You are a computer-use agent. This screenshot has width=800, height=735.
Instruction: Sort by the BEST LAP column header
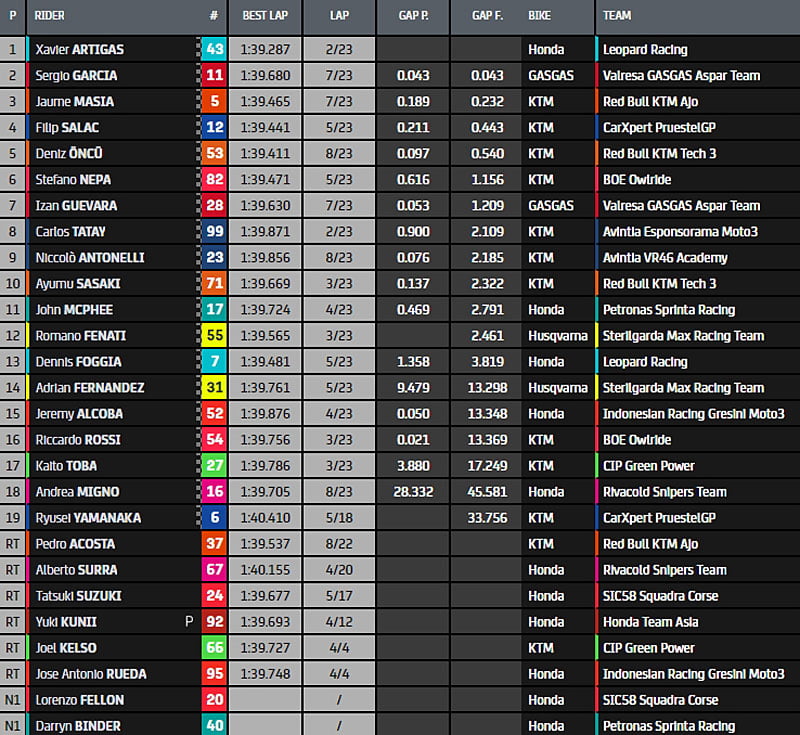265,16
